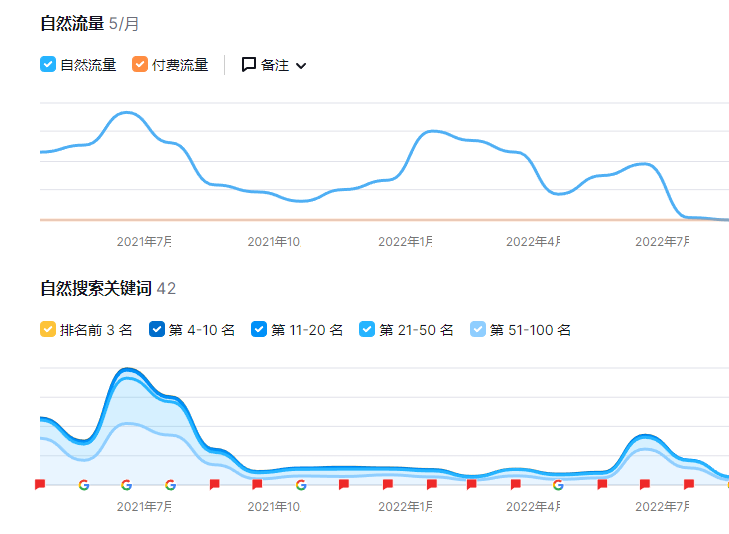Click the Google marker beneath the tallest keyword peak

coord(126,485)
